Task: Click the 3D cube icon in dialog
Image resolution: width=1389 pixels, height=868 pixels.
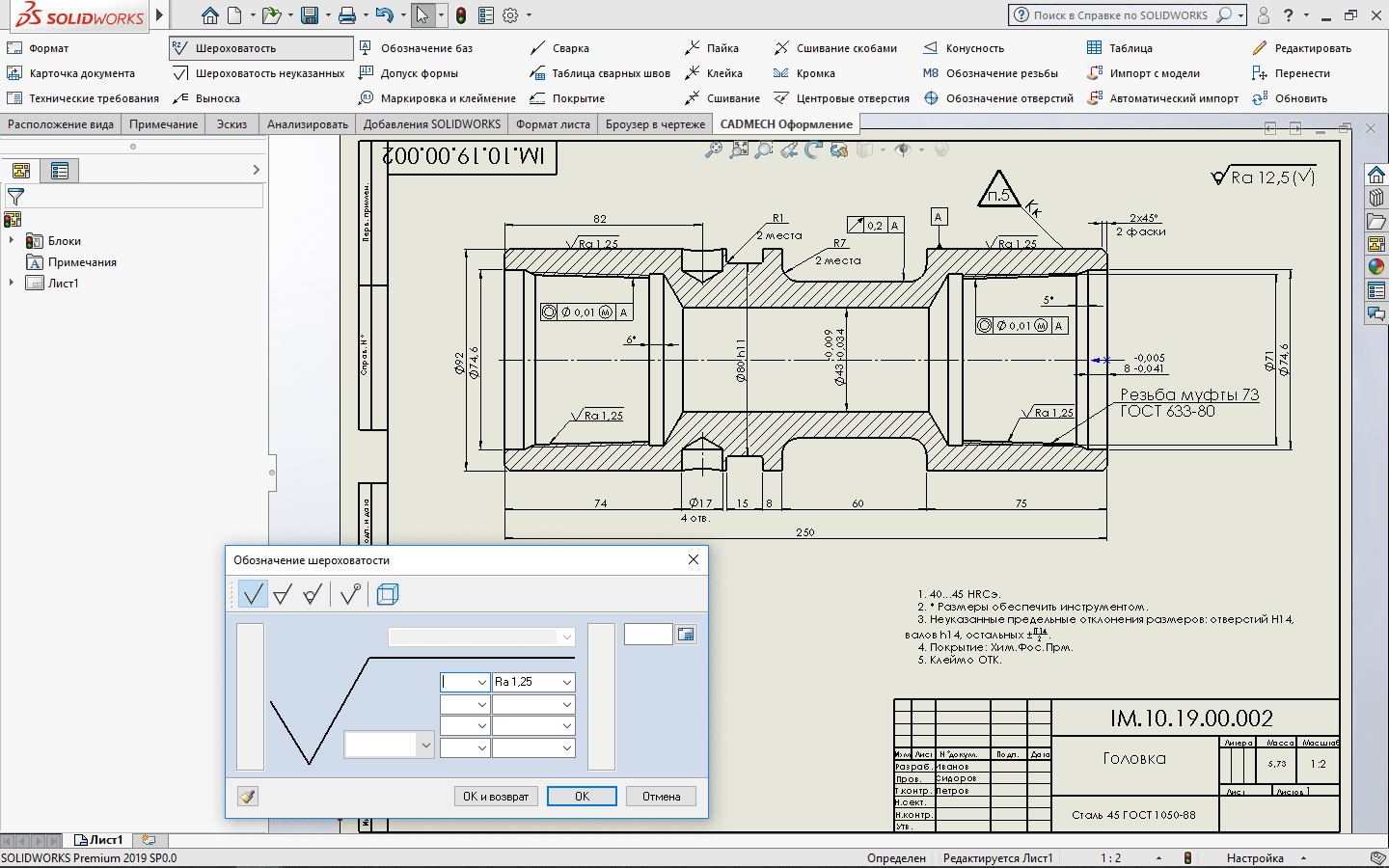Action: (x=388, y=594)
